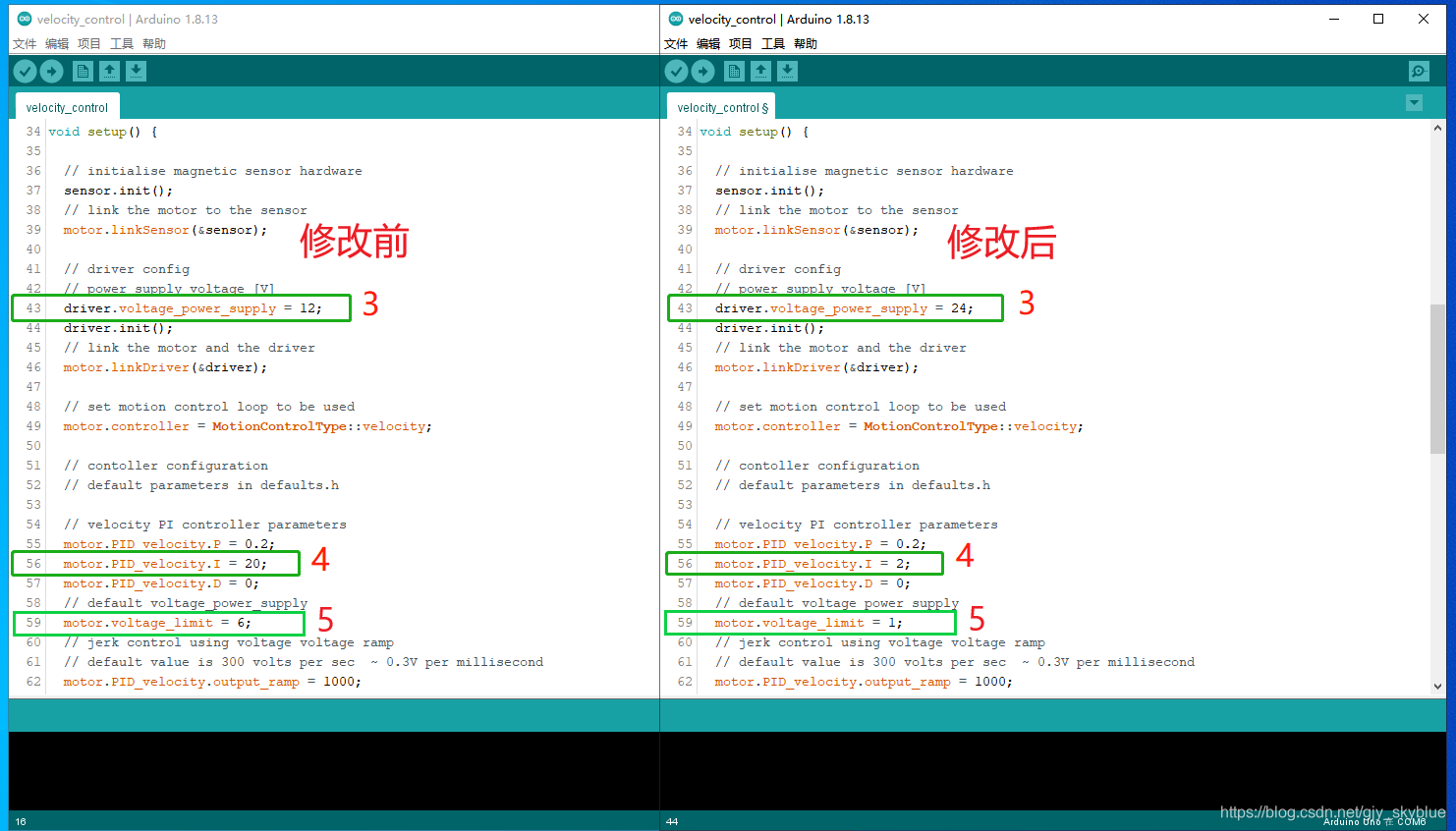The width and height of the screenshot is (1456, 831).
Task: Minimize the right Arduino window
Action: point(1334,19)
